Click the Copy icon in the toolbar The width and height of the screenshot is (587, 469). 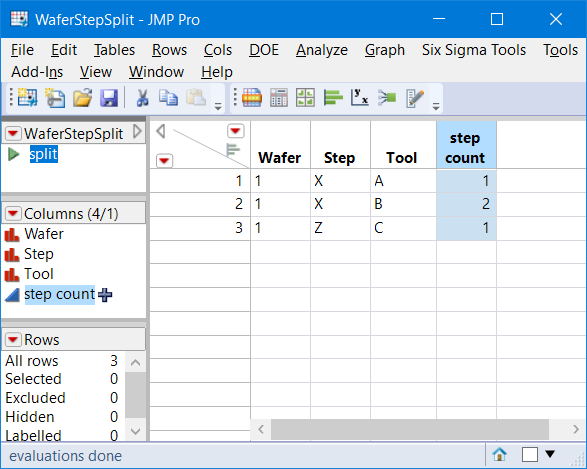[x=168, y=98]
